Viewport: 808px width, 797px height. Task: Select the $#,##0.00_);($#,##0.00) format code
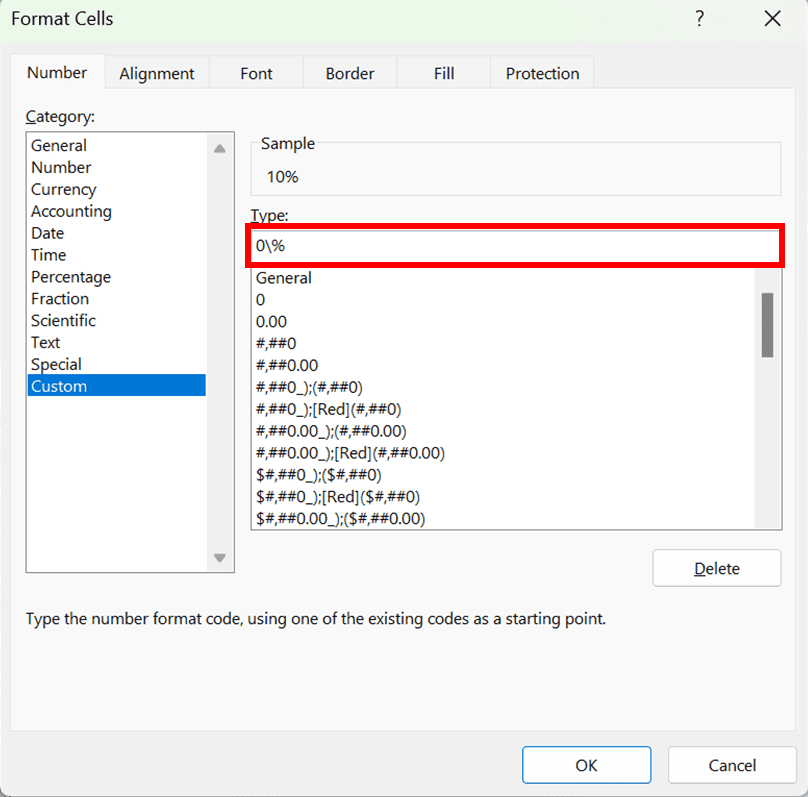(x=503, y=518)
